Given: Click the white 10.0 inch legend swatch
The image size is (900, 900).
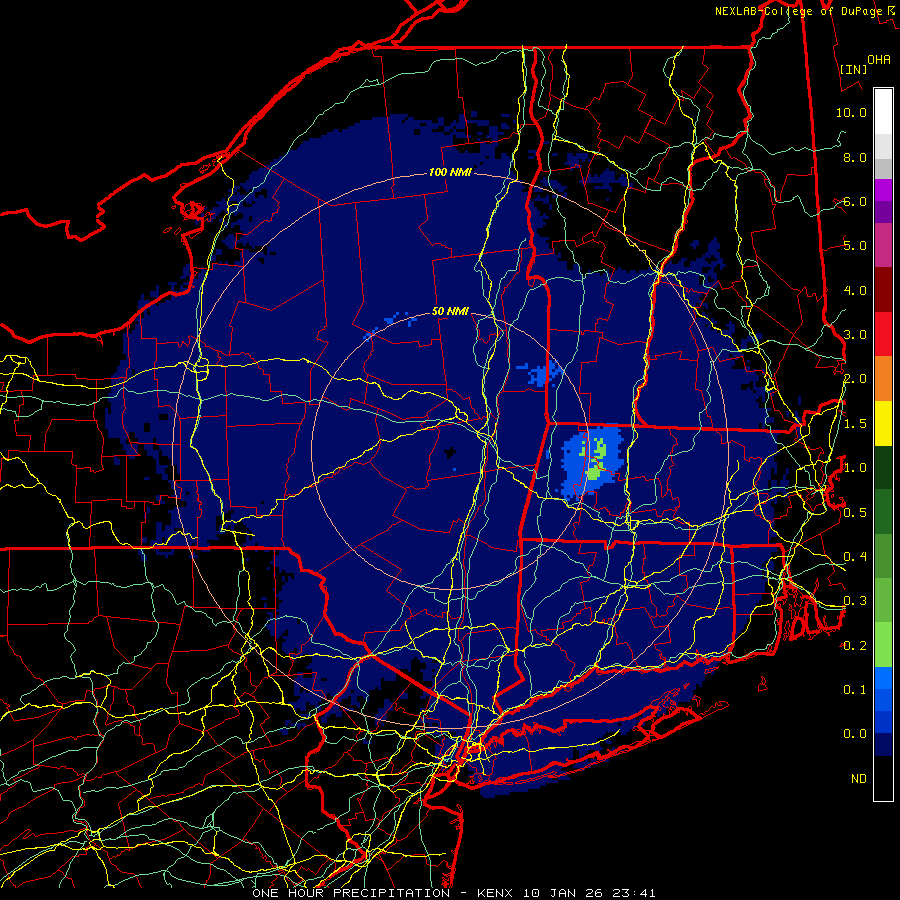Looking at the screenshot, I should [x=883, y=112].
